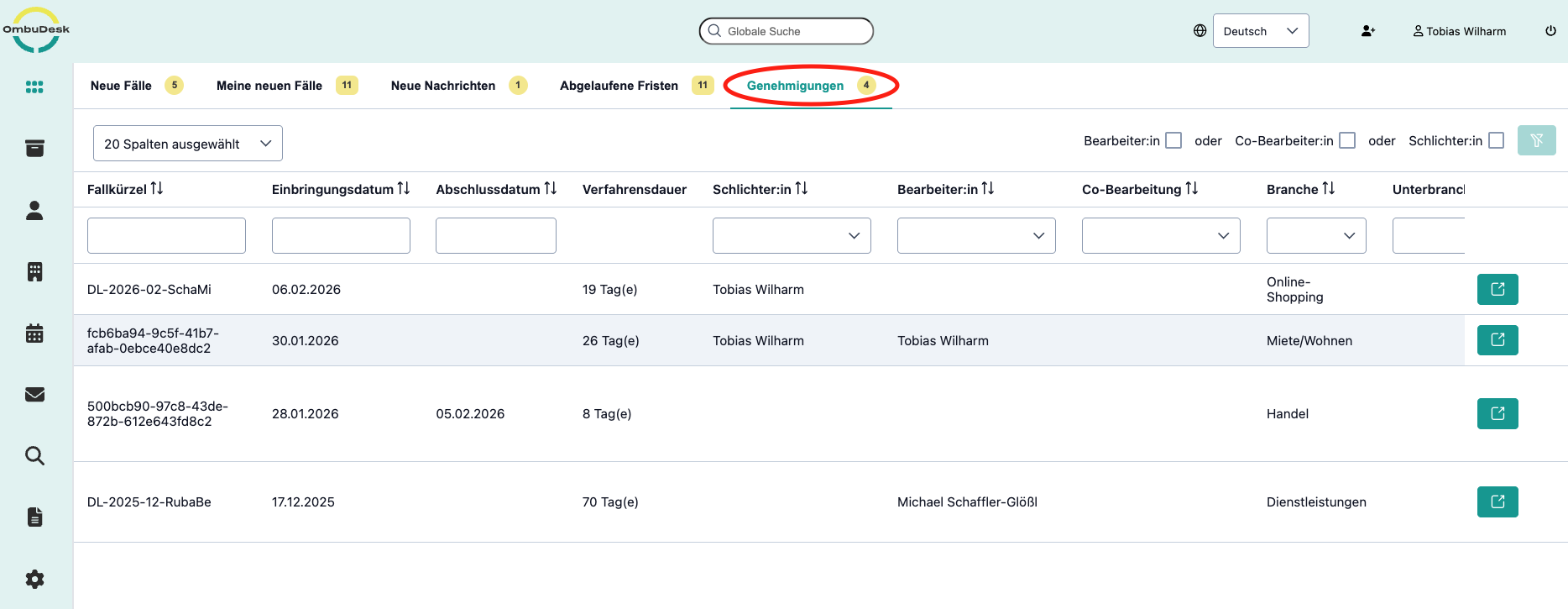Open the building icon in sidebar
1568x609 pixels.
[34, 271]
